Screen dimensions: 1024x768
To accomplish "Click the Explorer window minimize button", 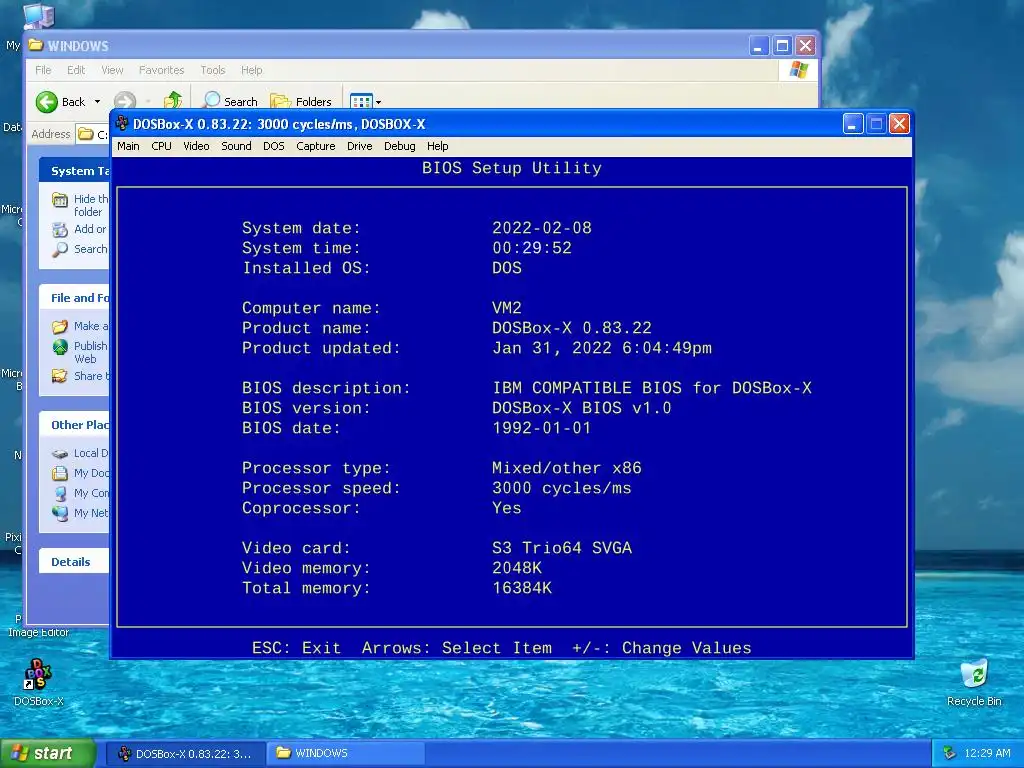I will [x=758, y=46].
